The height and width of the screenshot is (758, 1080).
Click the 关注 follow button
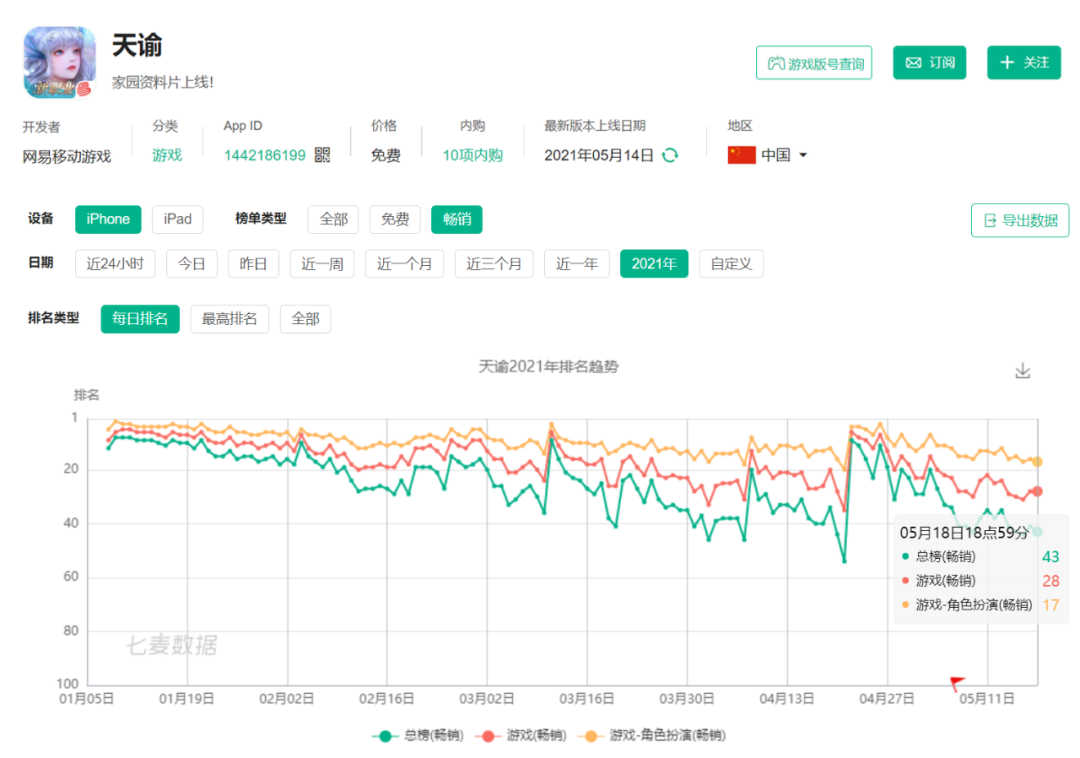1024,63
